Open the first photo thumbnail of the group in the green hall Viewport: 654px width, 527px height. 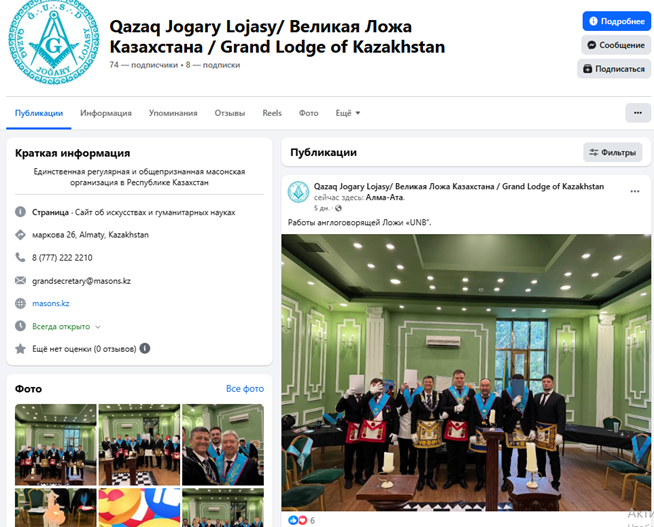(x=55, y=444)
